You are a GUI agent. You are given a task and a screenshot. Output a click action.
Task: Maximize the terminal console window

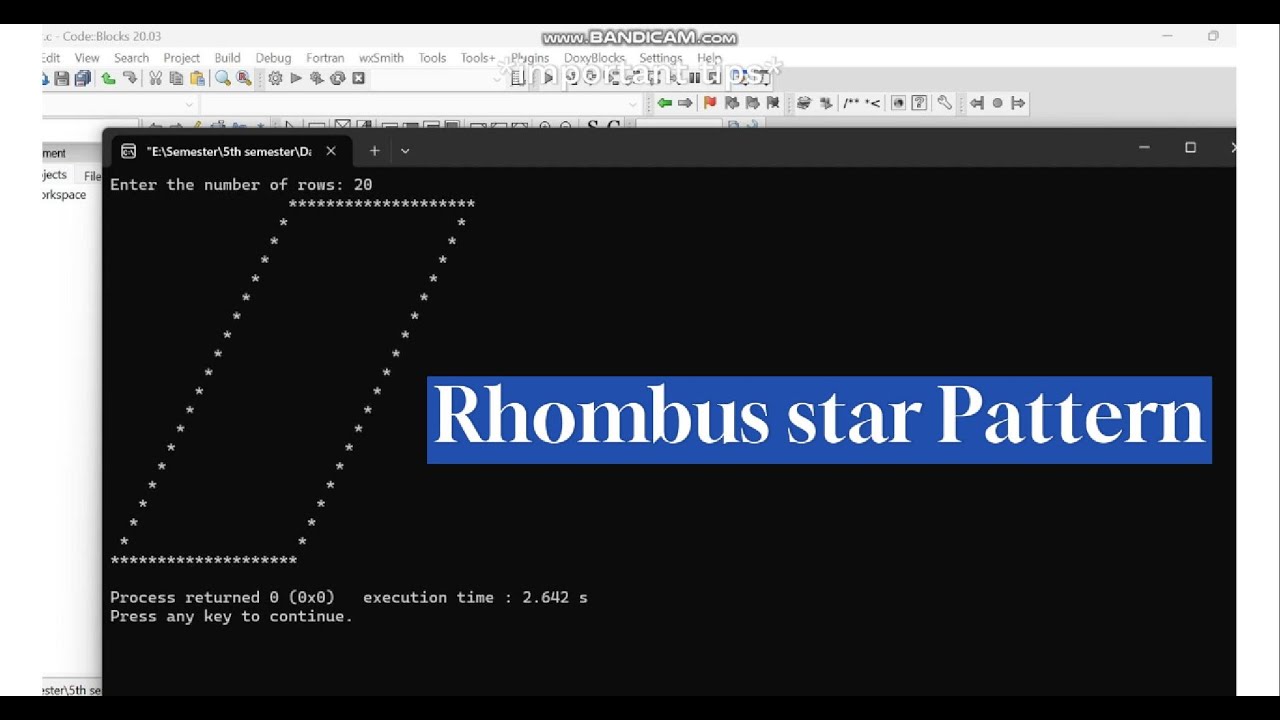1190,148
